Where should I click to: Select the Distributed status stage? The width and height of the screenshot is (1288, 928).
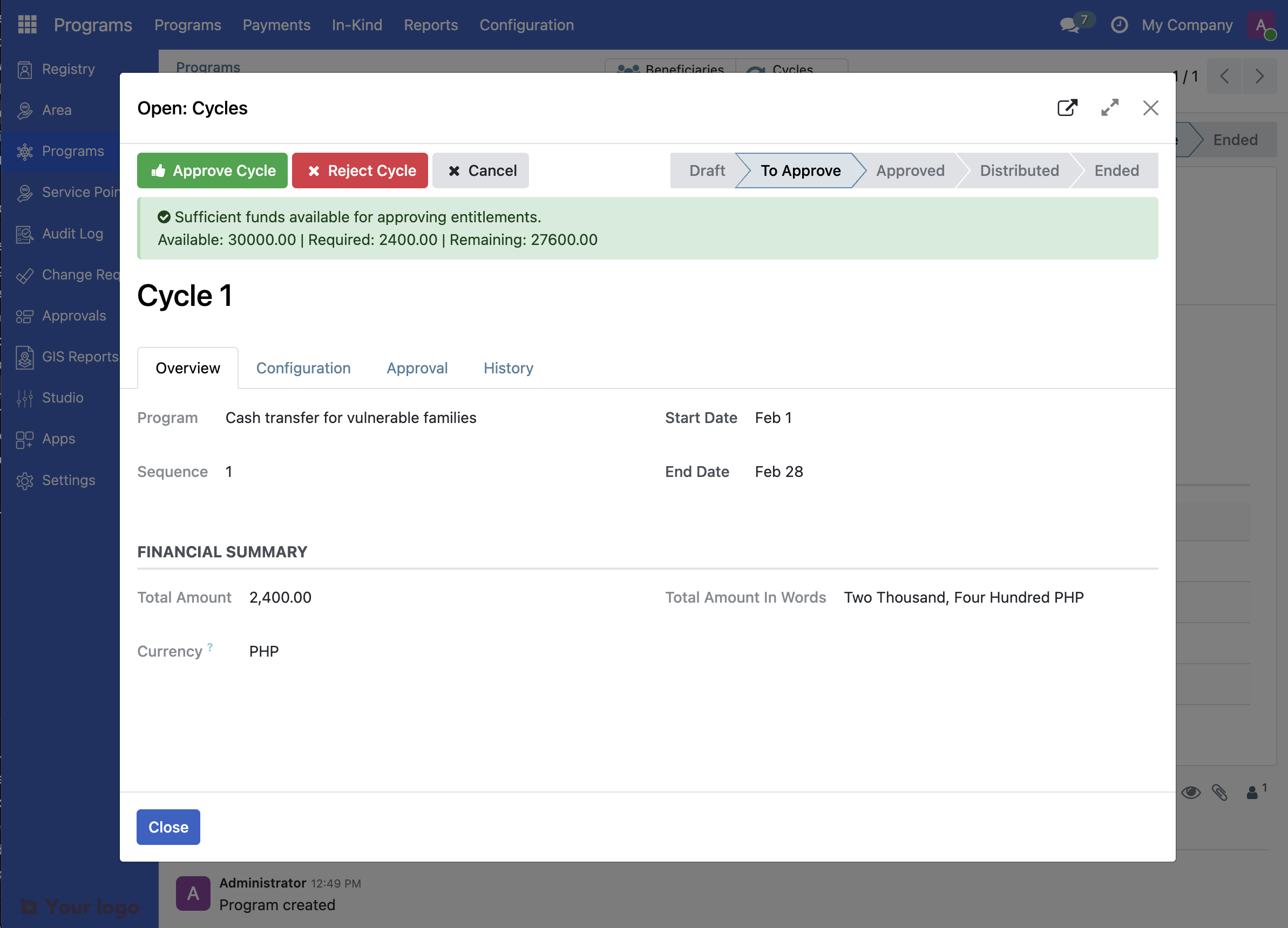click(x=1019, y=170)
